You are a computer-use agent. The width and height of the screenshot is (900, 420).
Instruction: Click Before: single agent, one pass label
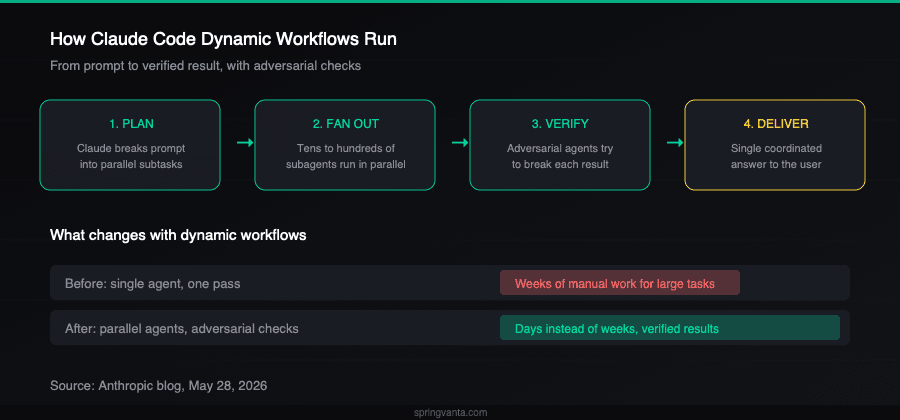(153, 283)
